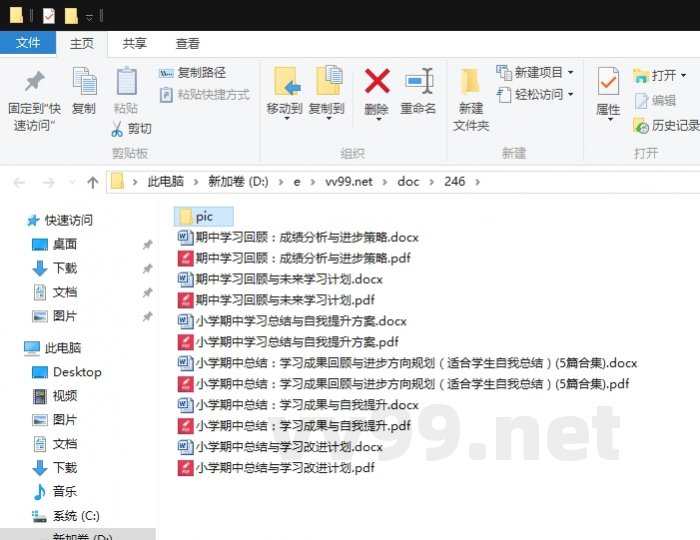Switch to the 查看 (View) tab

point(188,43)
